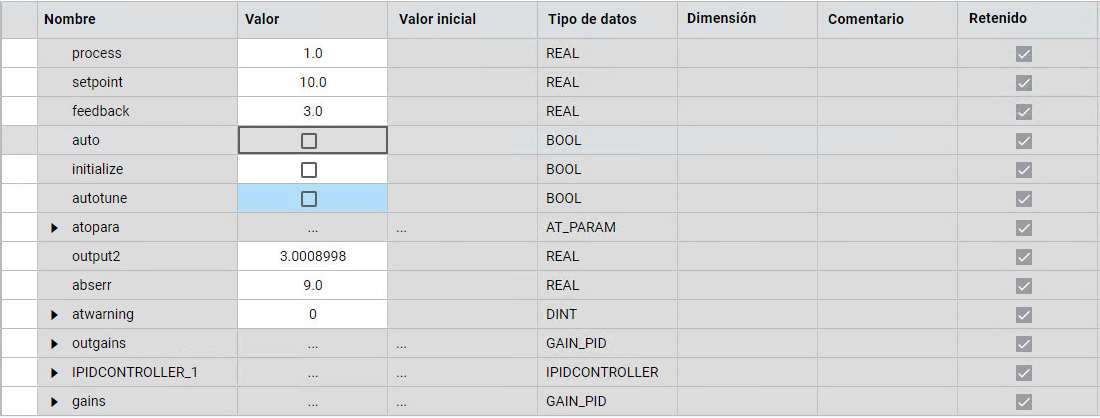Toggle the auto value checkbox
Screen dimensions: 1100x418
tap(309, 141)
